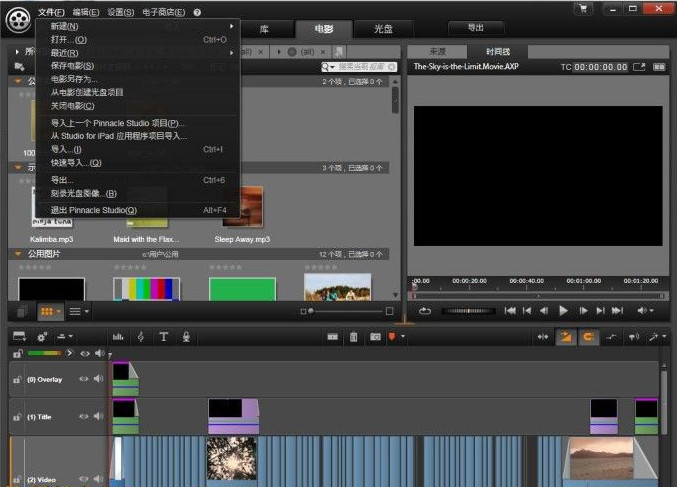677x487 pixels.
Task: Click the voice-over microphone icon
Action: pyautogui.click(x=187, y=337)
